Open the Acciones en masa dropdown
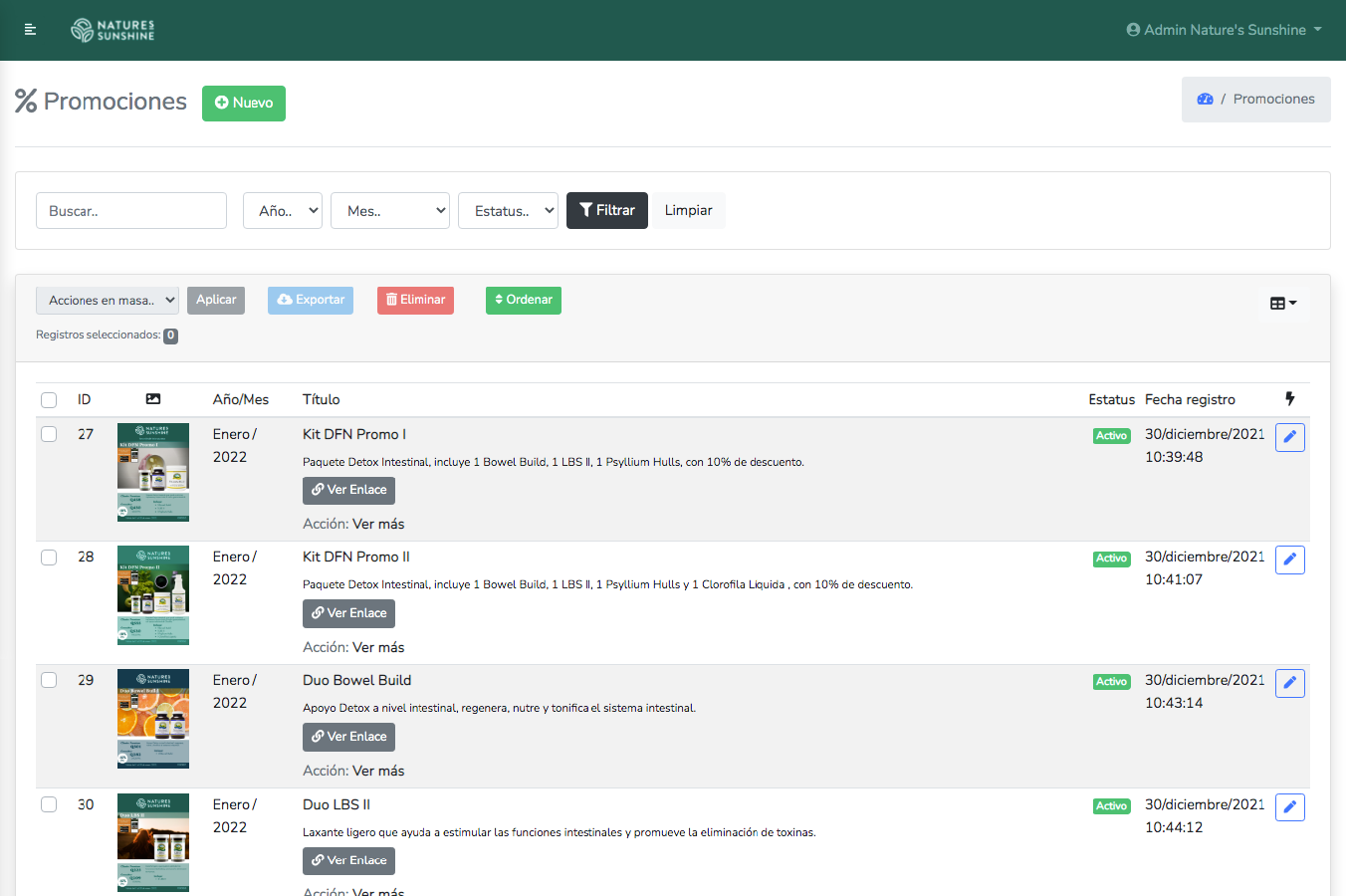1346x896 pixels. (108, 301)
